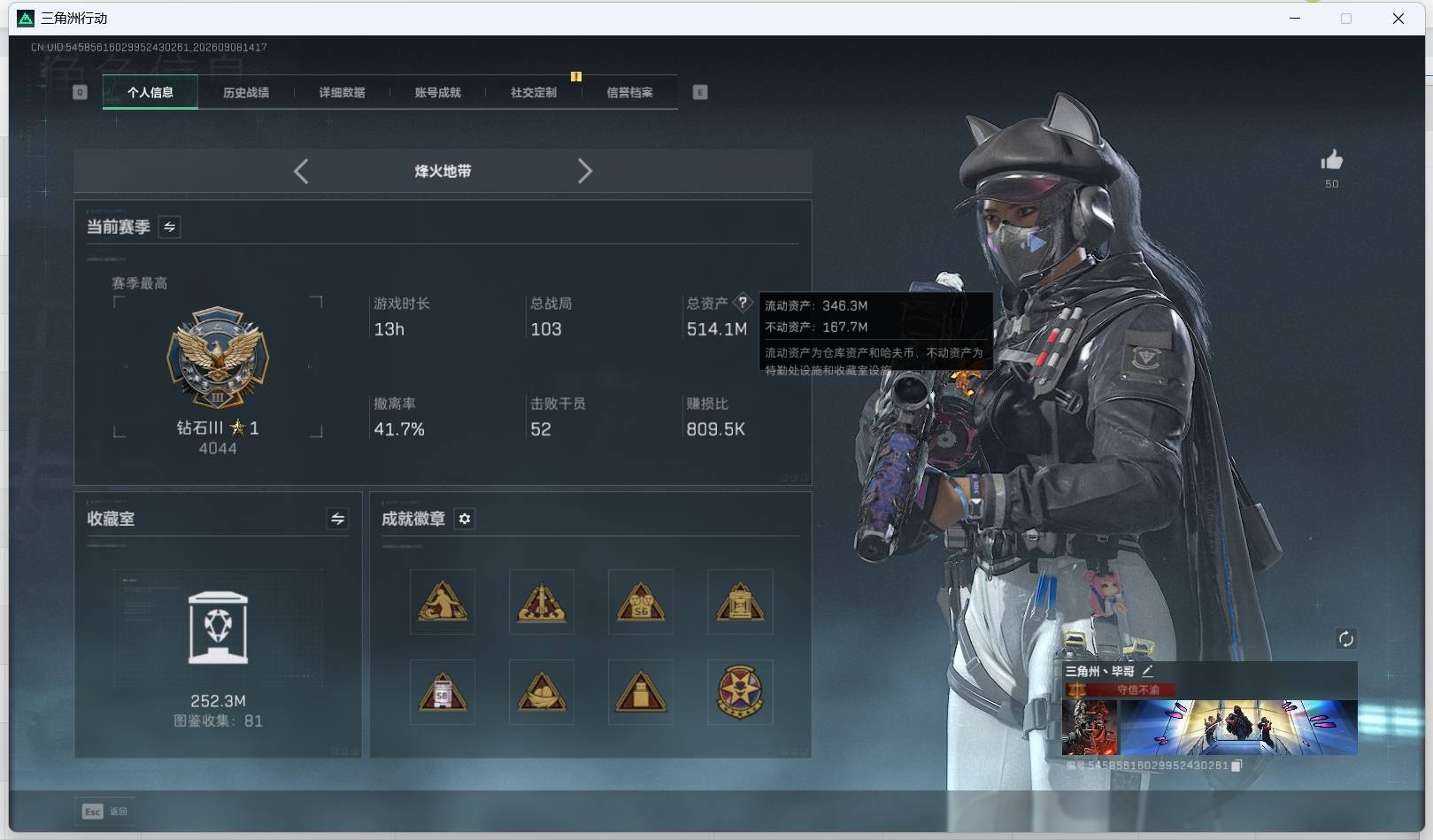The height and width of the screenshot is (840, 1433).
Task: Open the 详细数据 tab
Action: tap(342, 92)
